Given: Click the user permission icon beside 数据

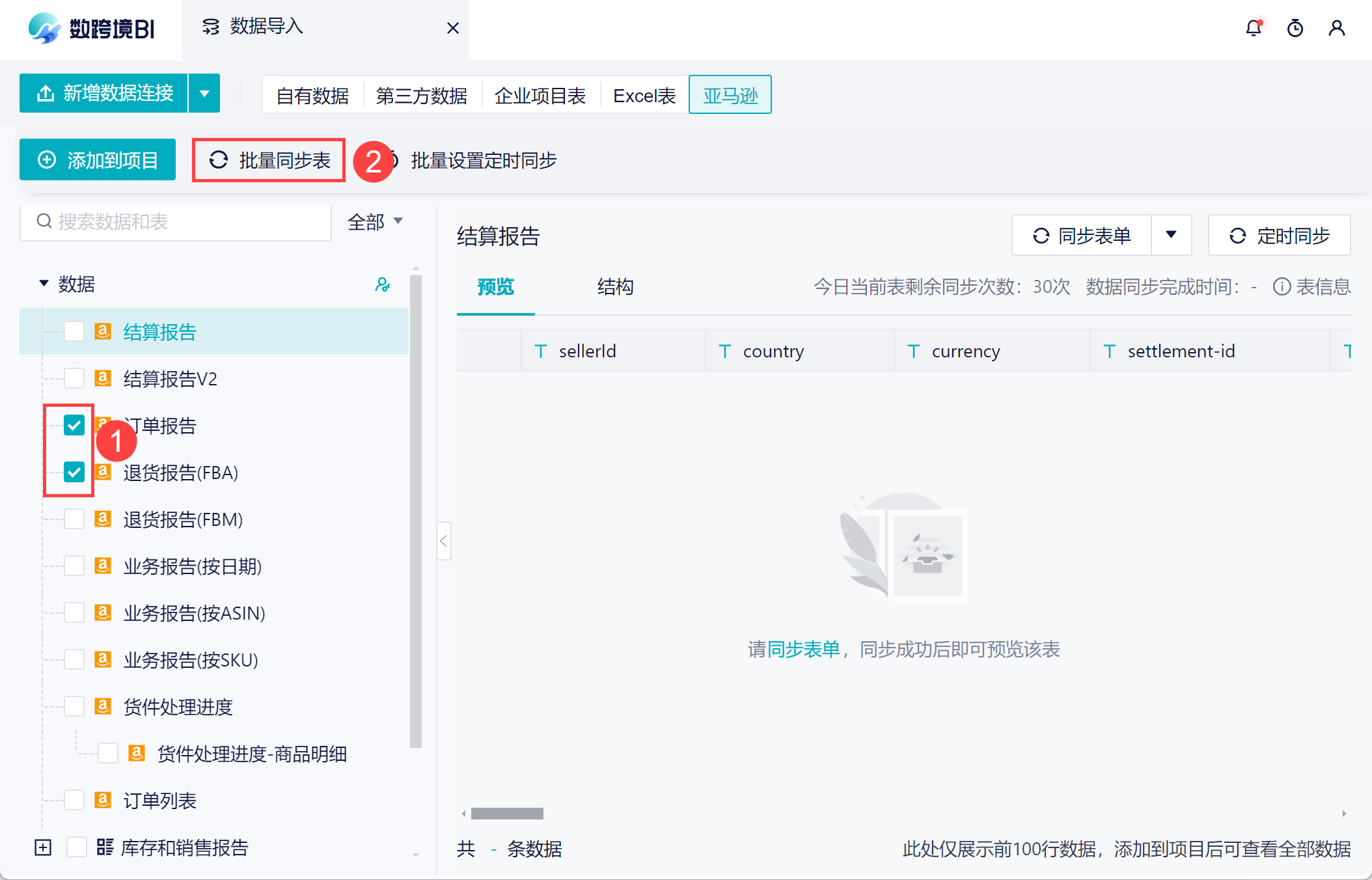Looking at the screenshot, I should 383,284.
